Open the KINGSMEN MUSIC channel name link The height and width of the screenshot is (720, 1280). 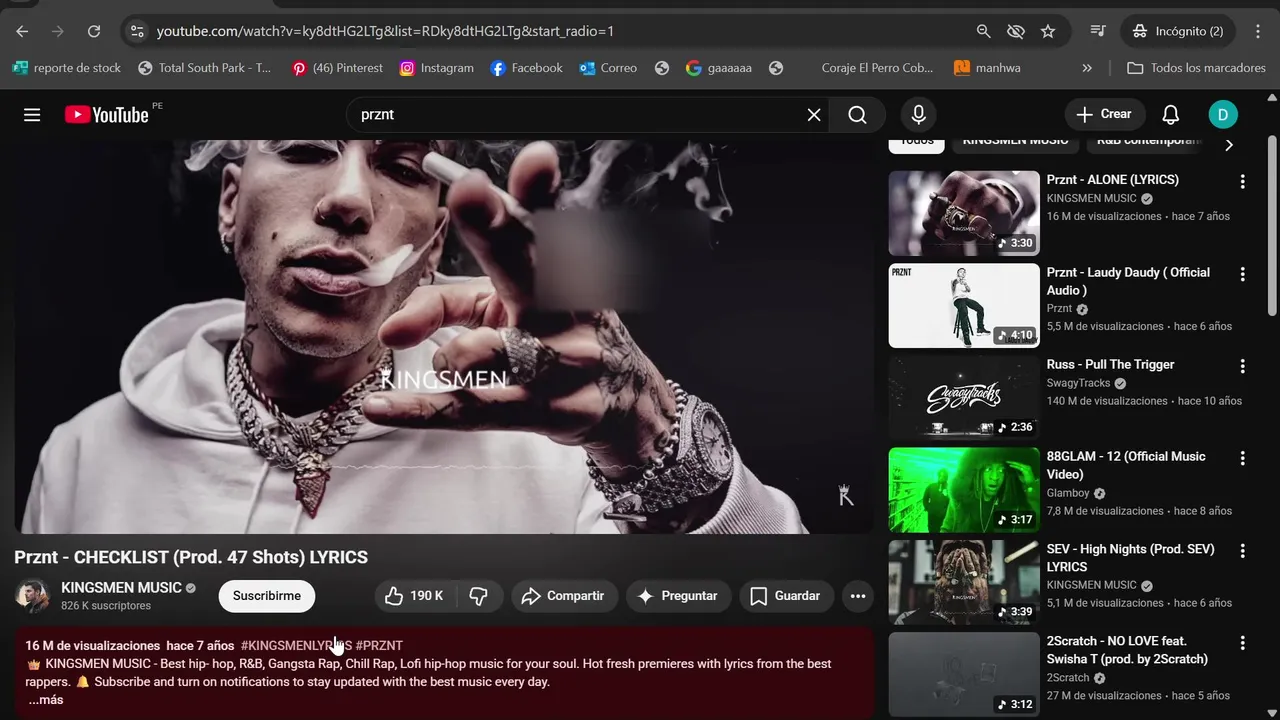(121, 588)
